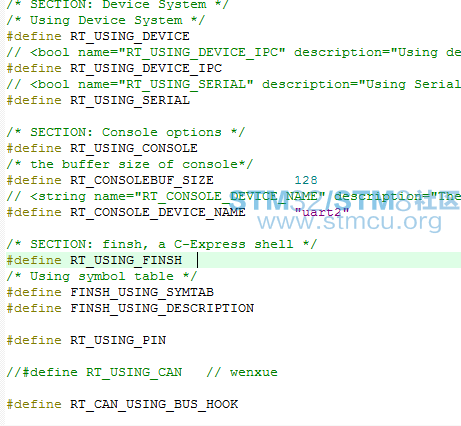This screenshot has height=426, width=461.
Task: Click the FINSH_USING_SYMTAB macro name
Action: 142,292
